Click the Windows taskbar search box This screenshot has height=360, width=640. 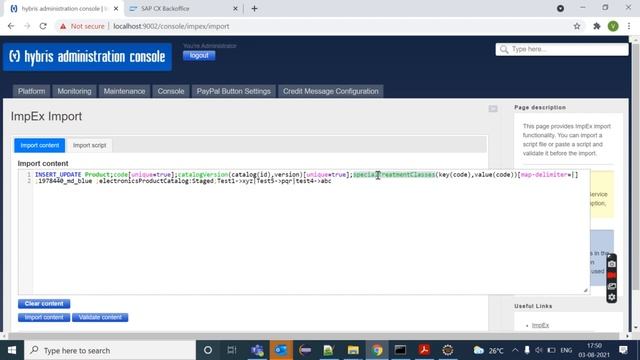point(110,350)
